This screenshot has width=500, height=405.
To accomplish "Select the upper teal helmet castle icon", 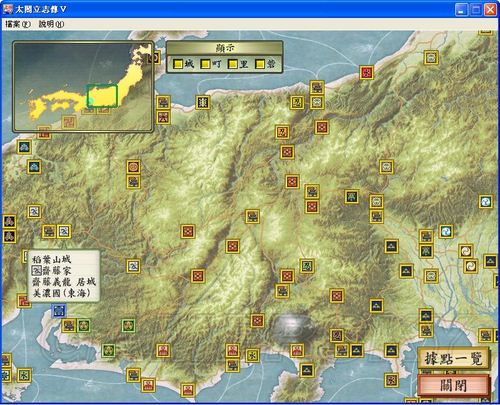I will click(x=24, y=147).
